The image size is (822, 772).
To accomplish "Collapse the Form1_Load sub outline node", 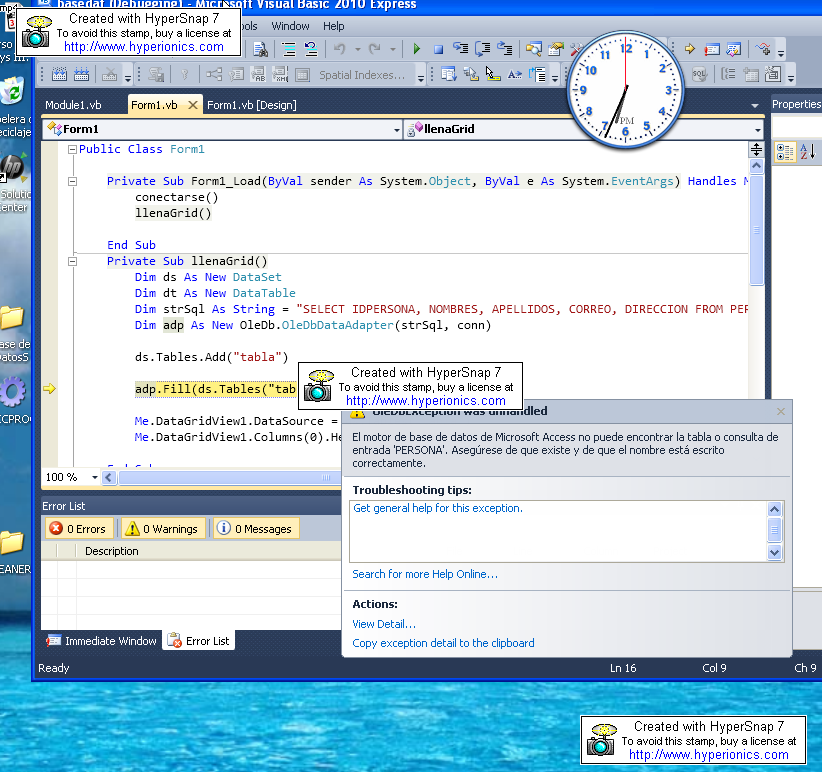I will pos(72,181).
